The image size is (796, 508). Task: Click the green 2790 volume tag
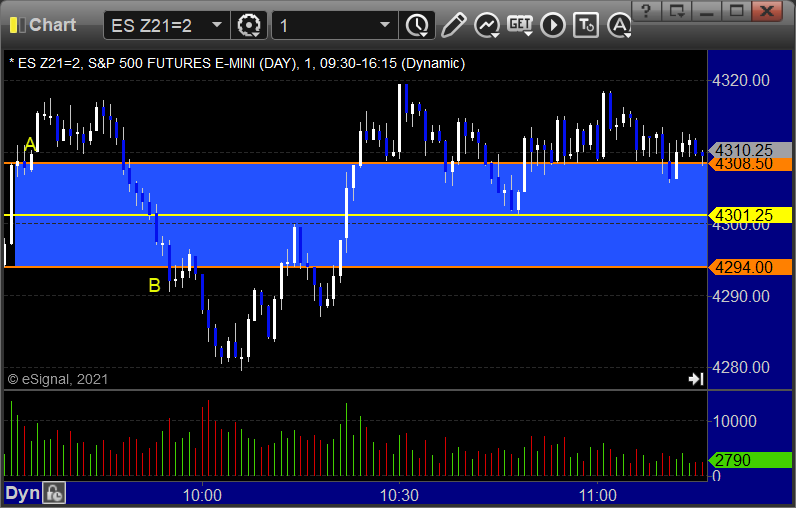pos(750,460)
